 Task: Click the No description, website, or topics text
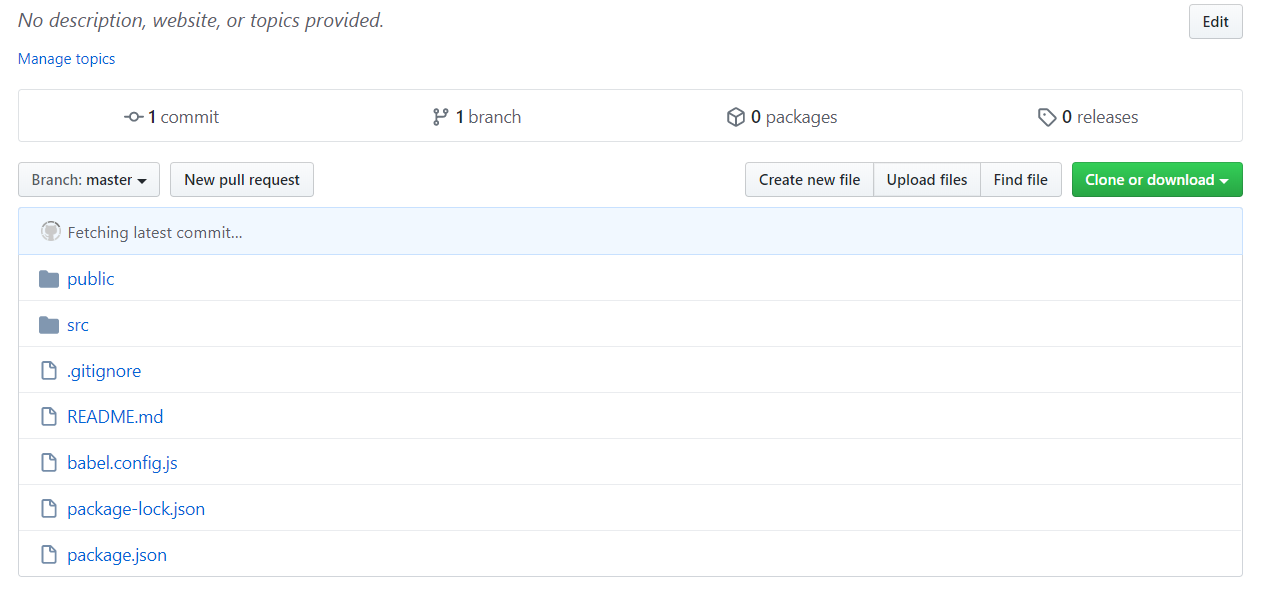(201, 20)
